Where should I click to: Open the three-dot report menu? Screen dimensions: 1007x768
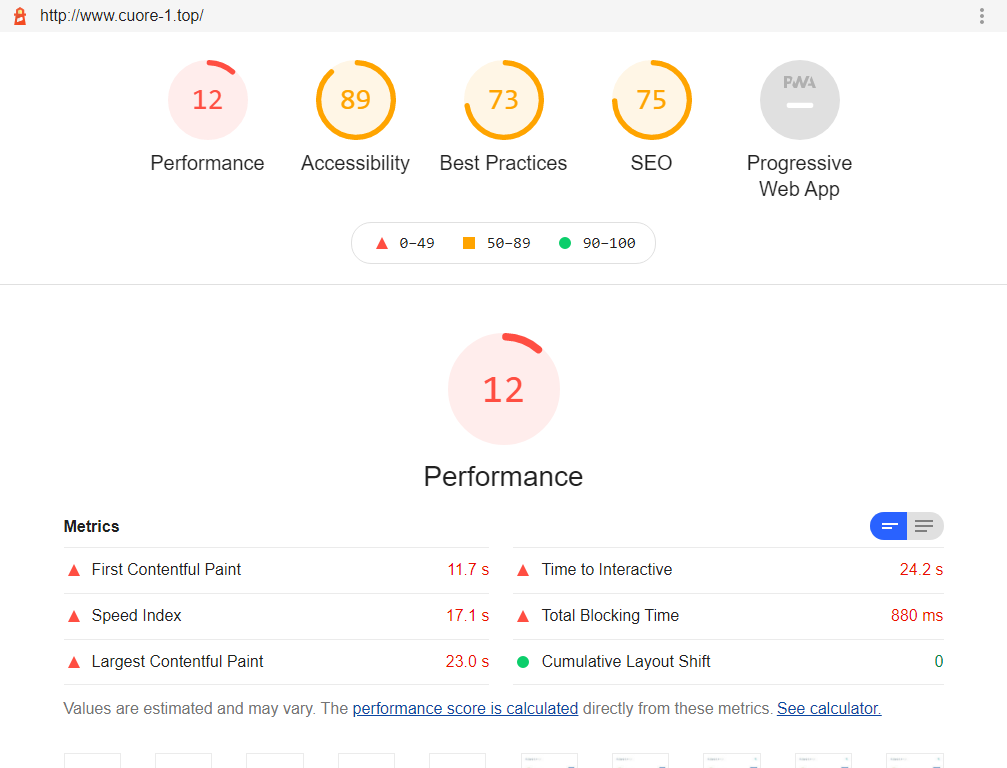coord(981,16)
